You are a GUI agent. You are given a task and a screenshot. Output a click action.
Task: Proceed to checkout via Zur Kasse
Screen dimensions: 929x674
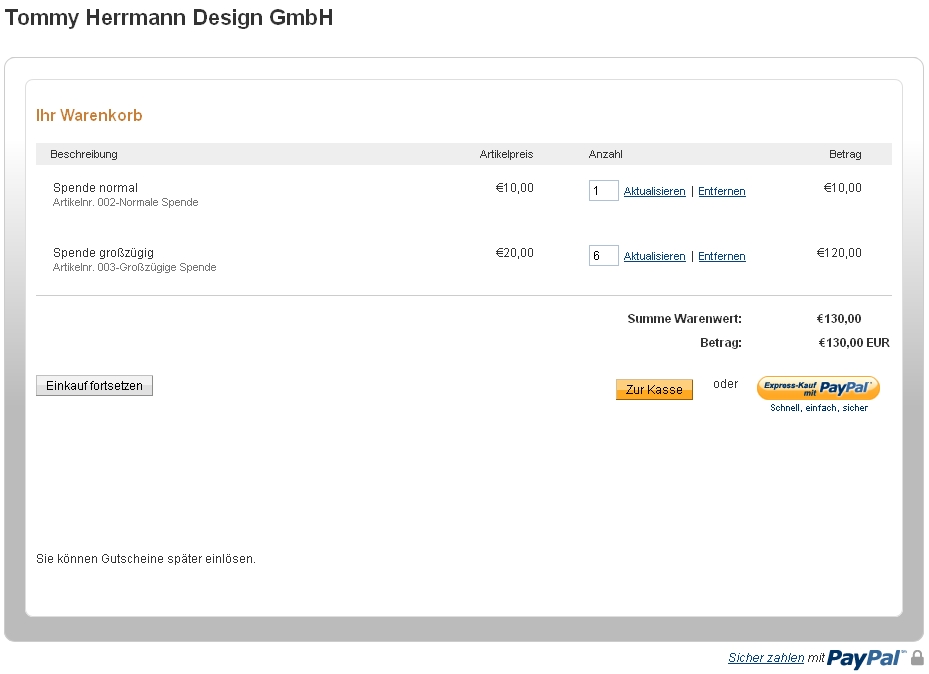(654, 390)
